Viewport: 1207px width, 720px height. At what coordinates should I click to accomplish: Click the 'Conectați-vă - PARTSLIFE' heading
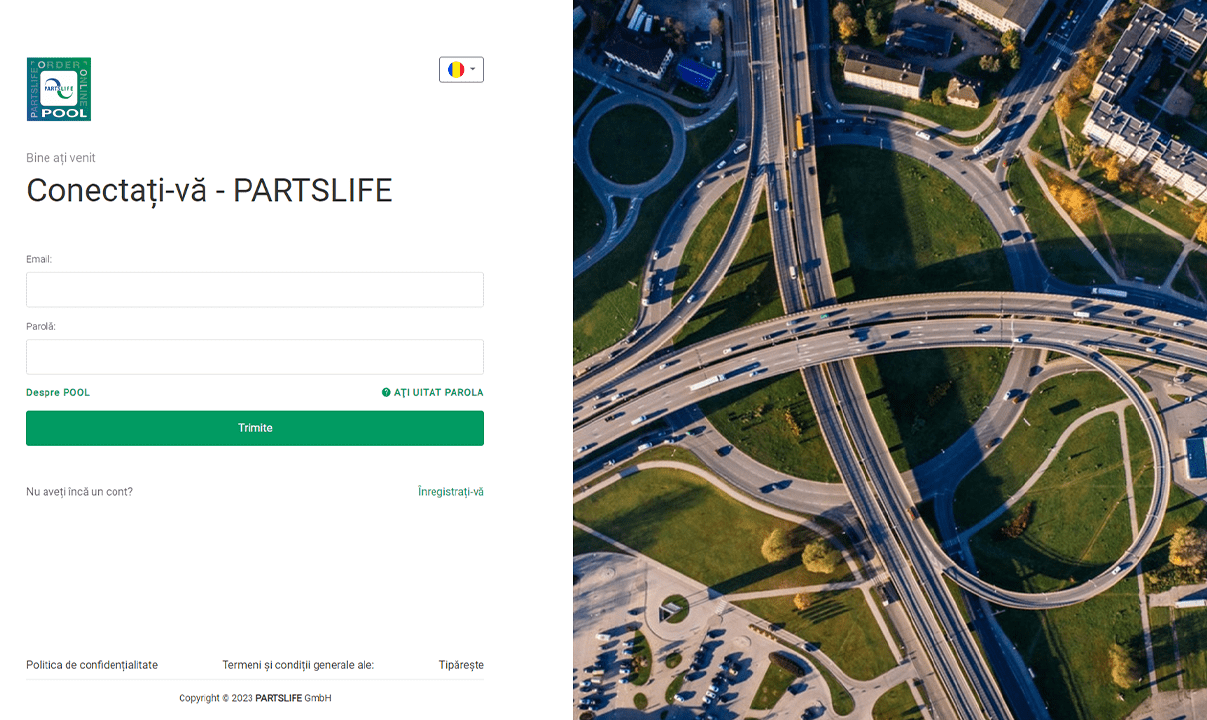point(209,191)
